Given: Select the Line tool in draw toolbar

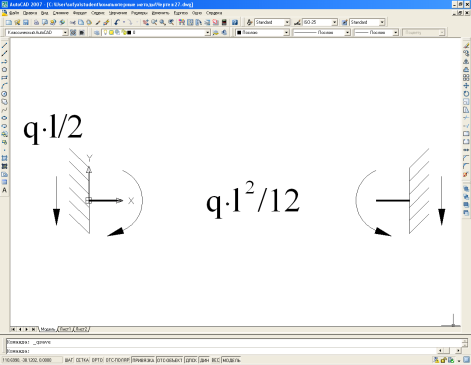Looking at the screenshot, I should 4,45.
